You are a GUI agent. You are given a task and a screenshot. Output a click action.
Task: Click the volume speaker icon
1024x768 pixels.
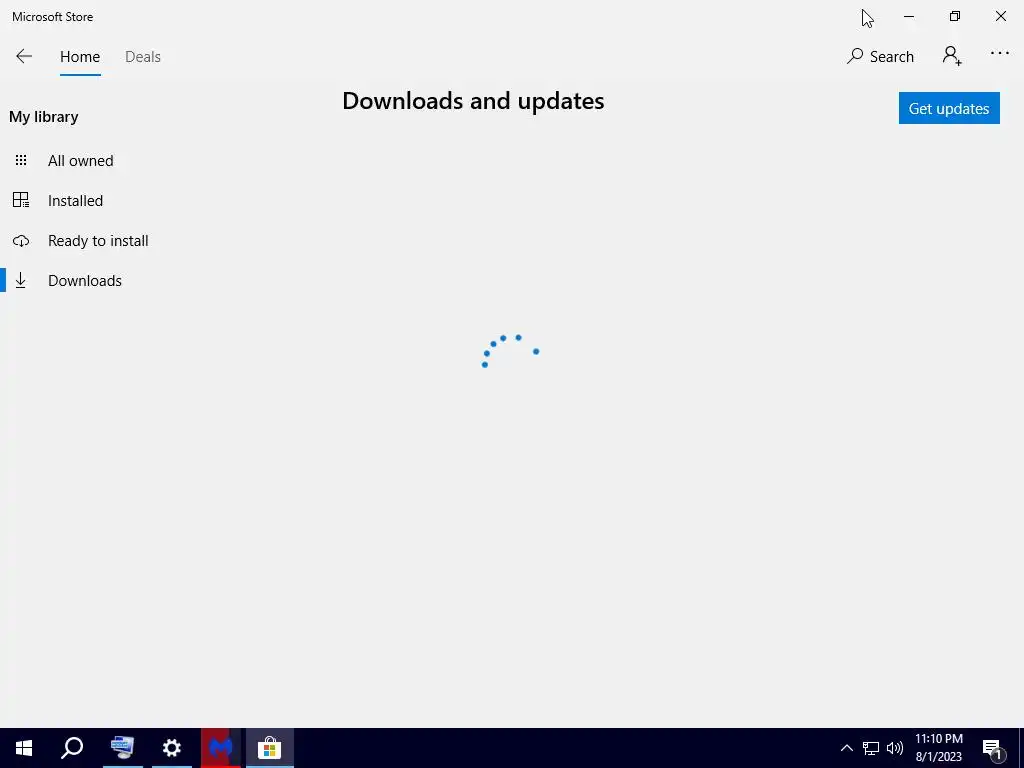click(x=895, y=748)
